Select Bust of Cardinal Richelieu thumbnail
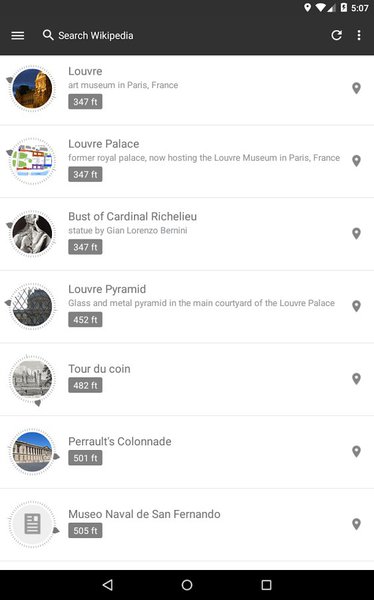The height and width of the screenshot is (600, 374). pyautogui.click(x=32, y=234)
